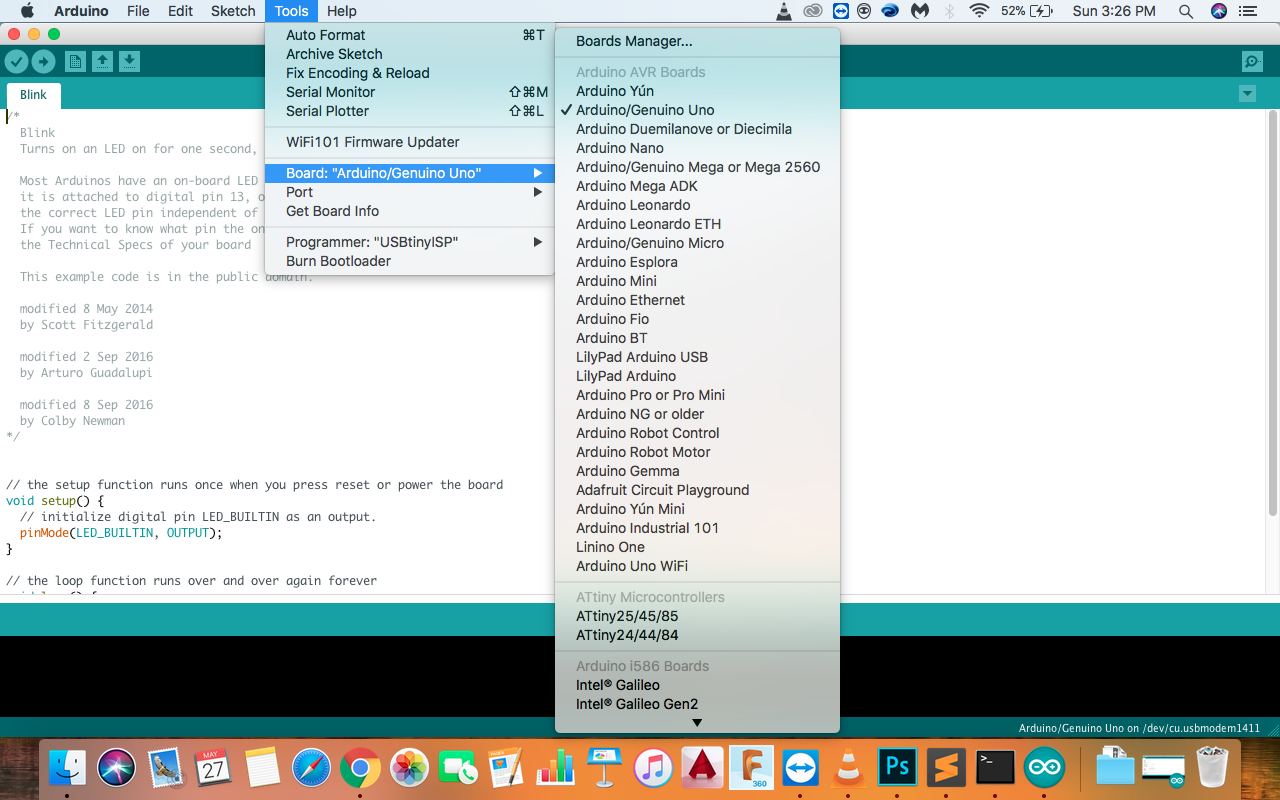Open Keynote from the dock

tap(604, 768)
